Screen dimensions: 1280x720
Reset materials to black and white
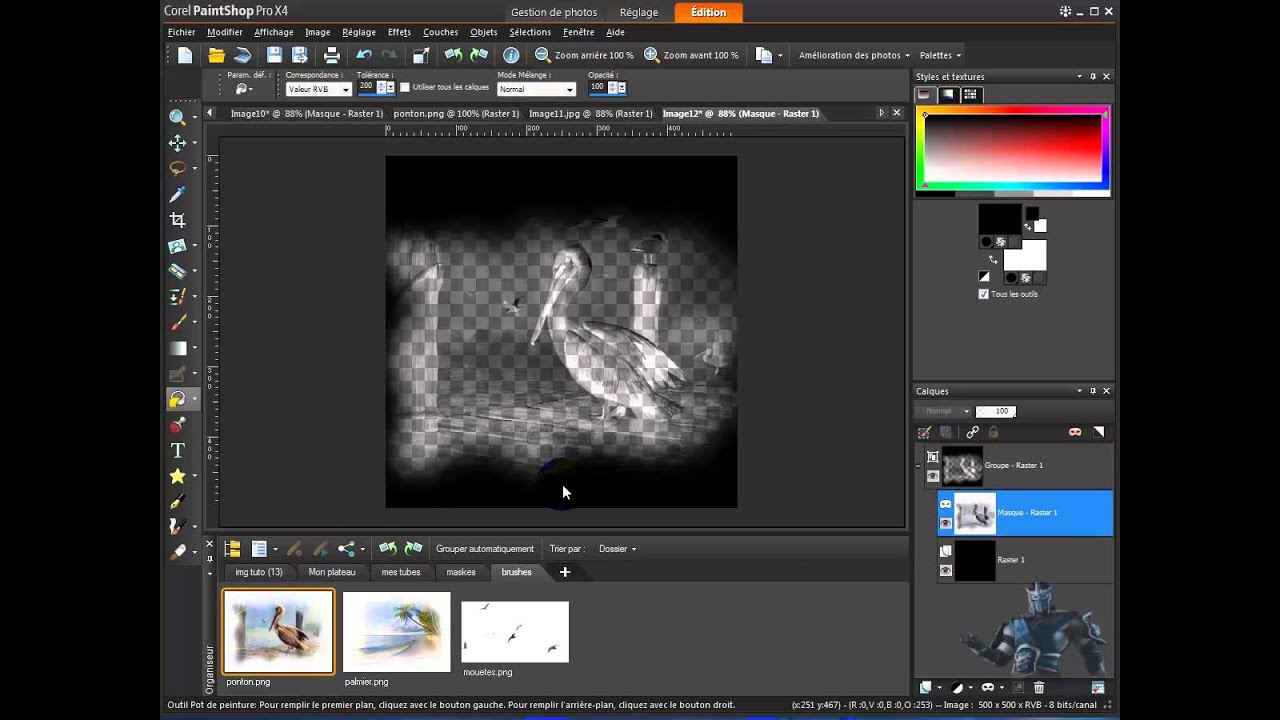click(984, 277)
